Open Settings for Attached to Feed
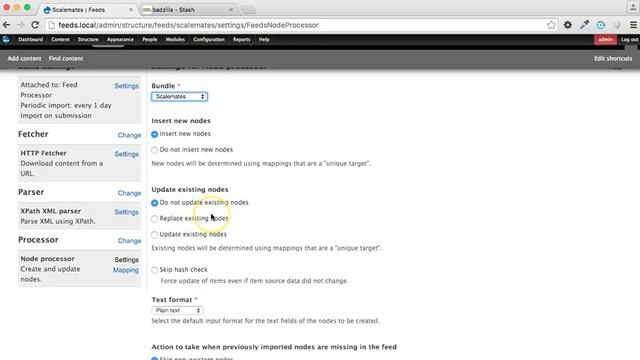 point(127,86)
